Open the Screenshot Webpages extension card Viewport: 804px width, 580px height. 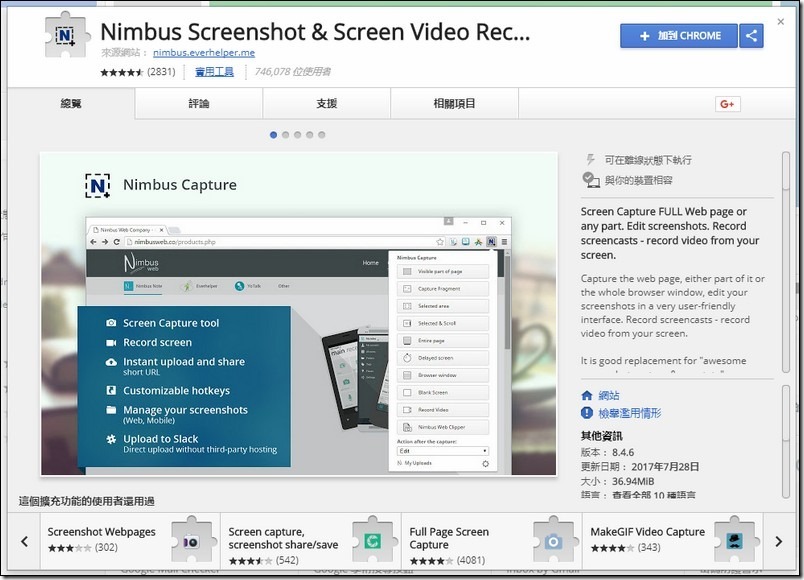tap(130, 541)
